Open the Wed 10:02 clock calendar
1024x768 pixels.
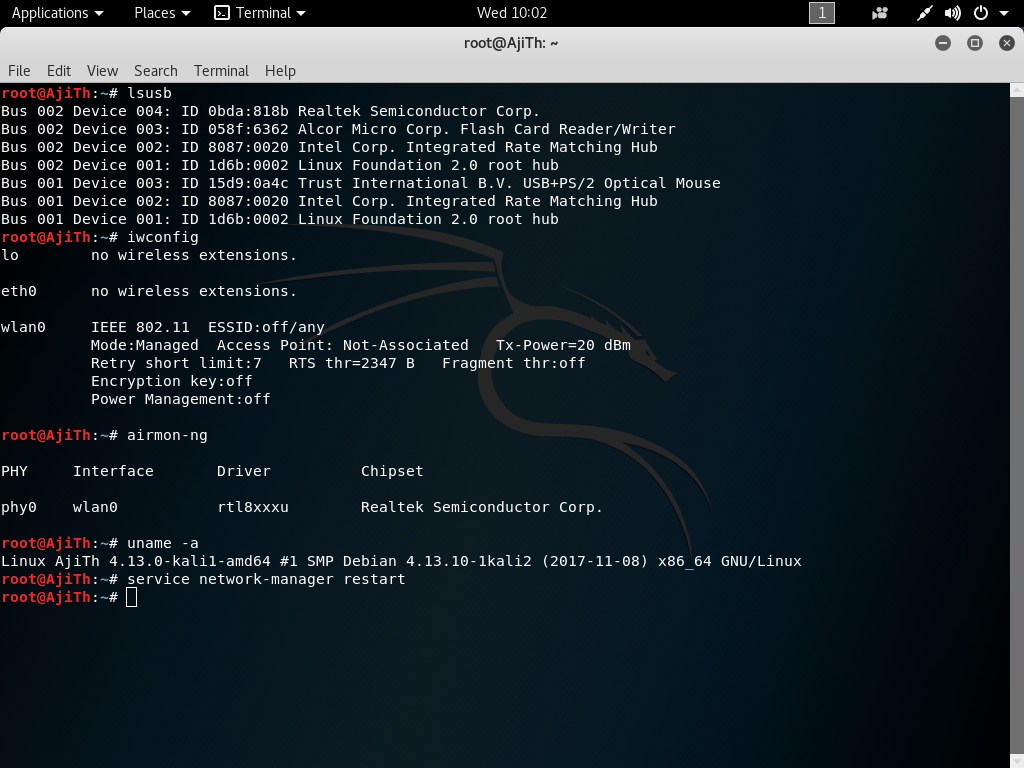pyautogui.click(x=512, y=13)
